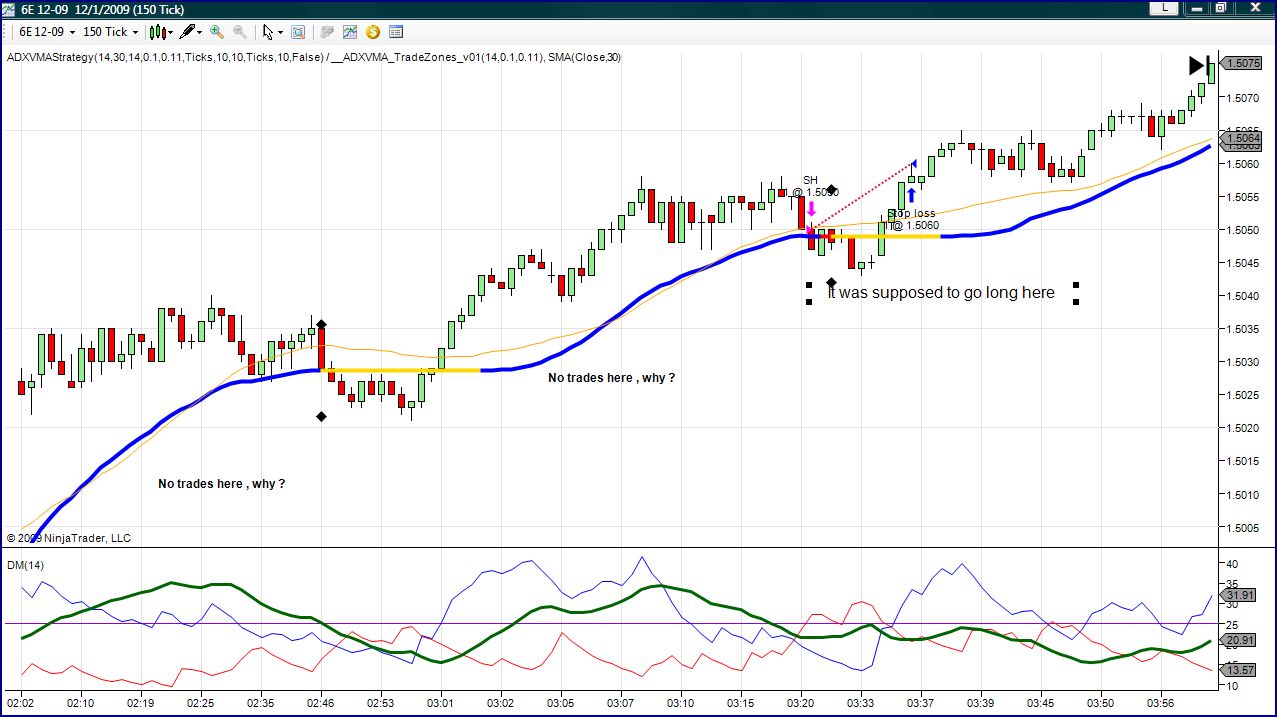Open the Strategies toolbar icon

[327, 32]
